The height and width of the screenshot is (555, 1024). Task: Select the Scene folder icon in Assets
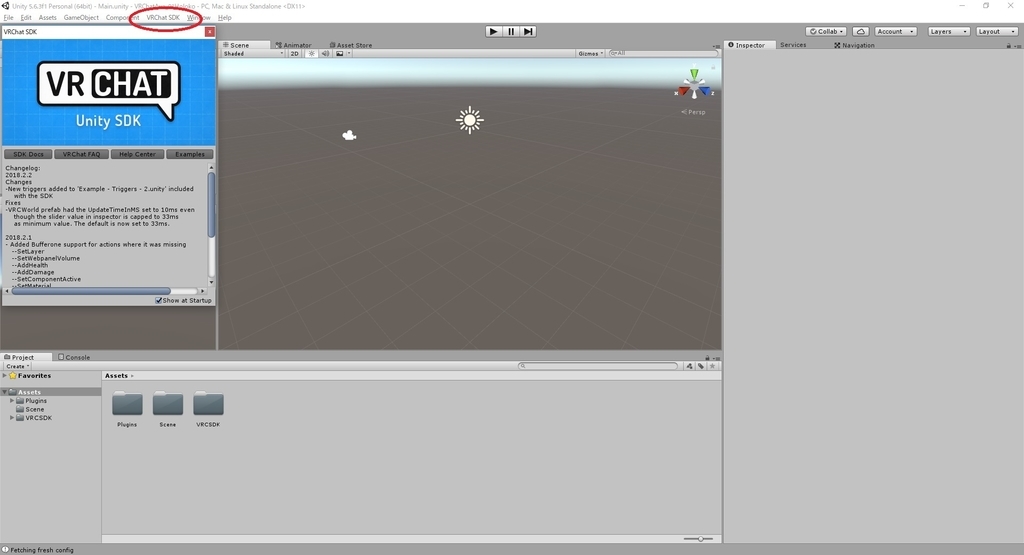click(x=168, y=404)
